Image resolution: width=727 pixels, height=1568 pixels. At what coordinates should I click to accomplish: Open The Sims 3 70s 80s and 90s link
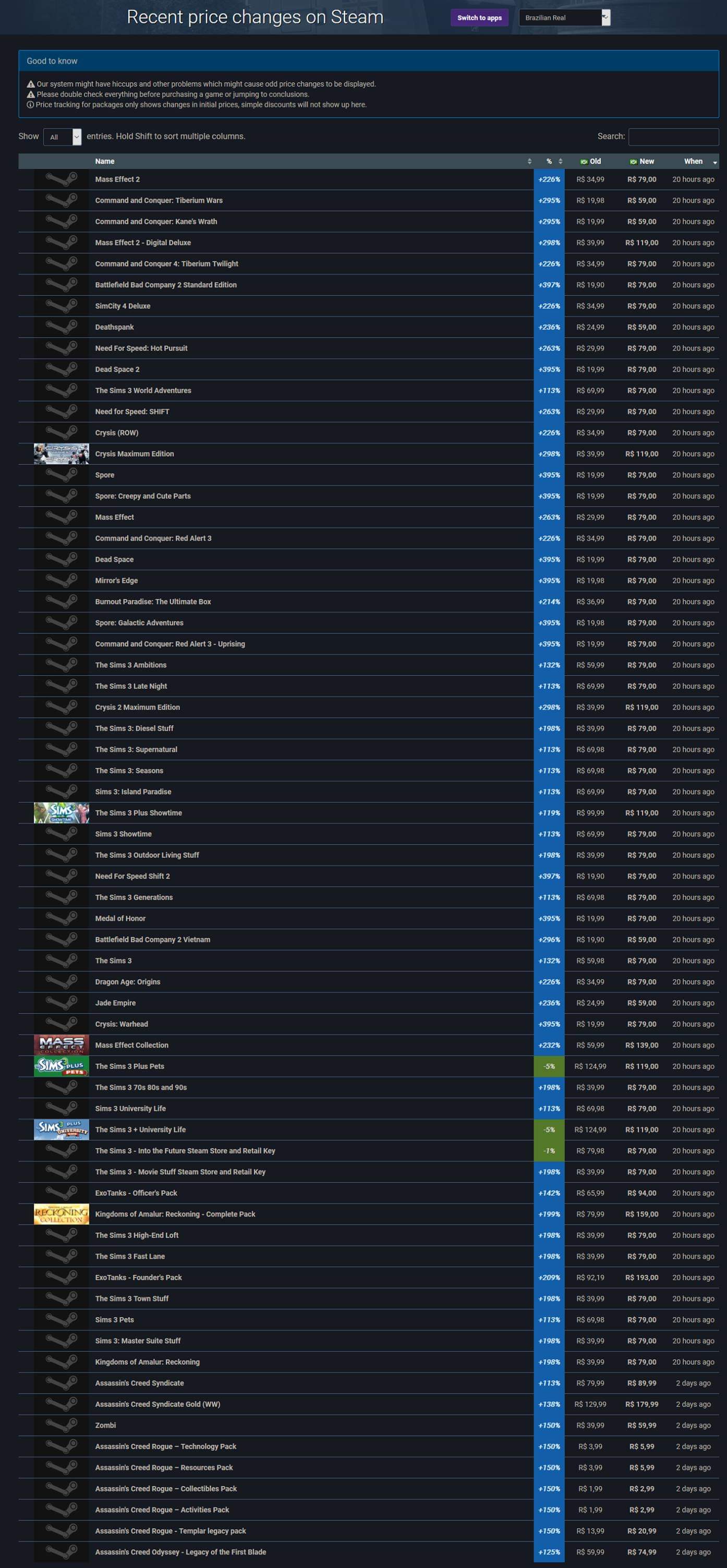tap(141, 1088)
